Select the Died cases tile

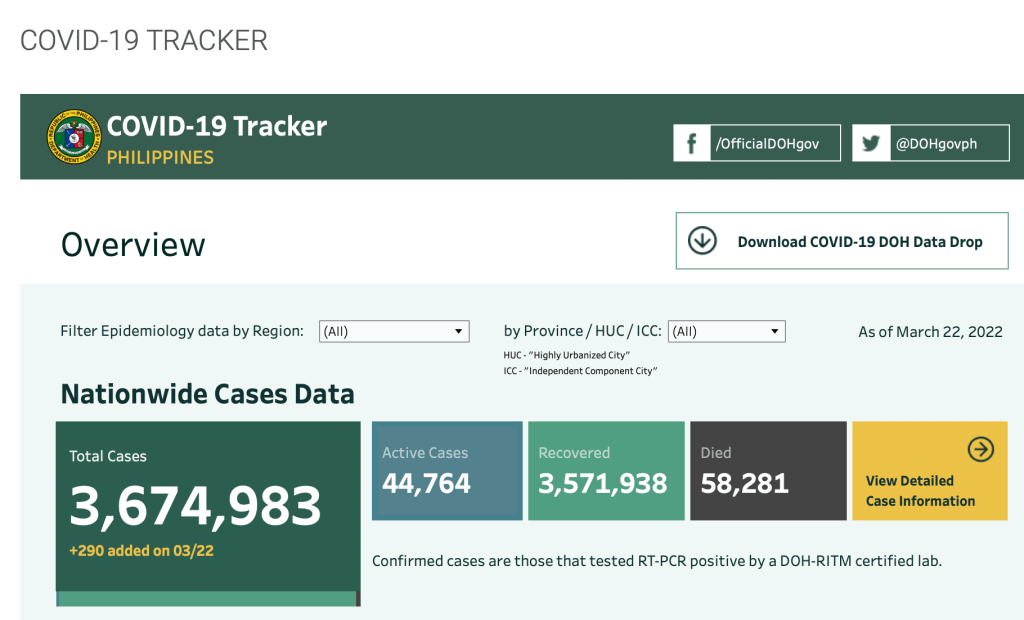point(768,471)
